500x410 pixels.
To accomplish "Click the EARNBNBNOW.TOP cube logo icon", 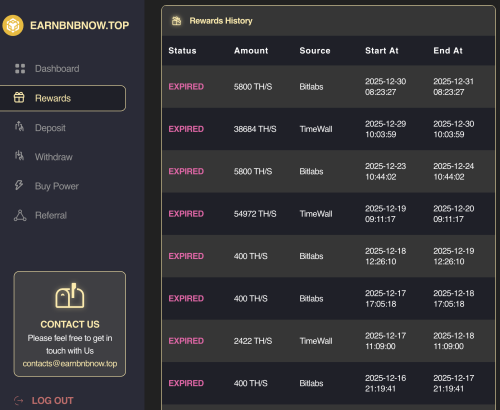I will click(13, 25).
